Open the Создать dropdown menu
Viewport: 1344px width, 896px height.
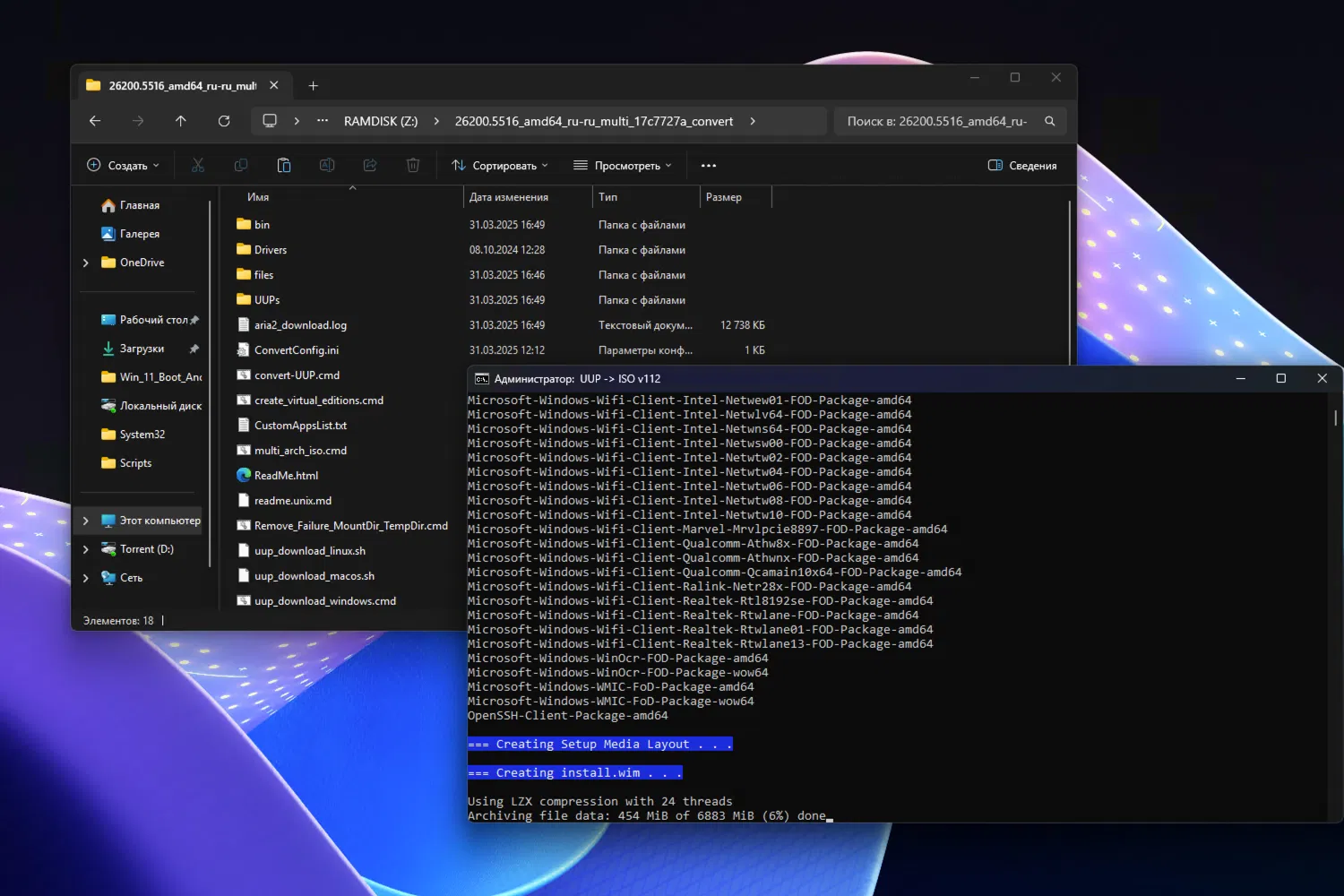tap(124, 166)
